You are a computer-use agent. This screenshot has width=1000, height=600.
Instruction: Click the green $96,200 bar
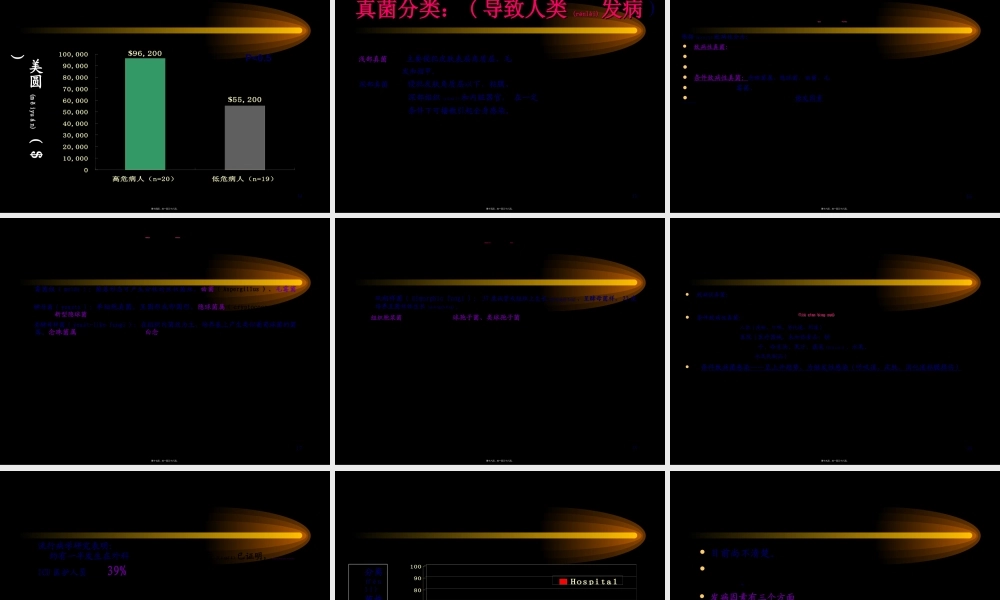pos(145,114)
